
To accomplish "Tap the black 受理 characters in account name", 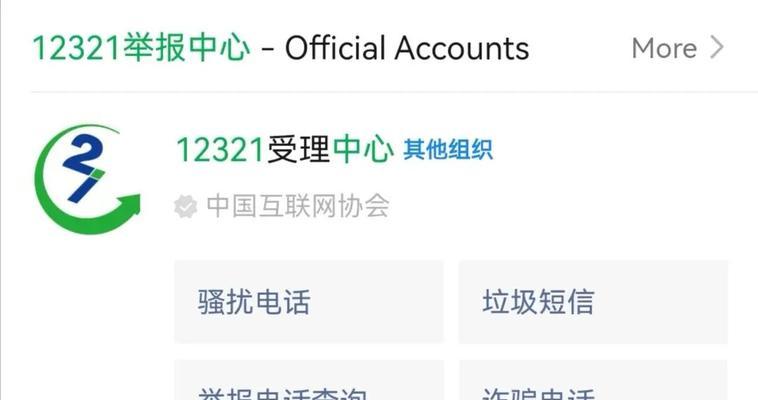I will pos(298,149).
